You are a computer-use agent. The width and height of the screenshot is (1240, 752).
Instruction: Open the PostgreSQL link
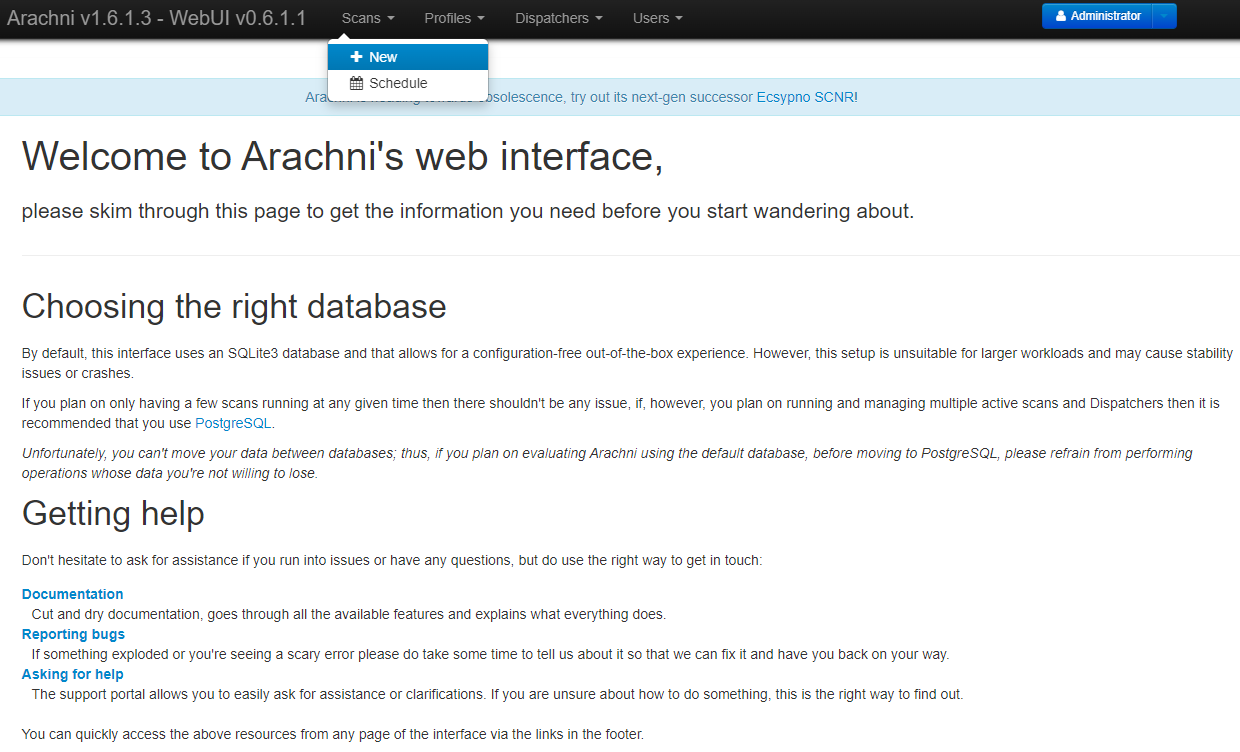tap(233, 423)
